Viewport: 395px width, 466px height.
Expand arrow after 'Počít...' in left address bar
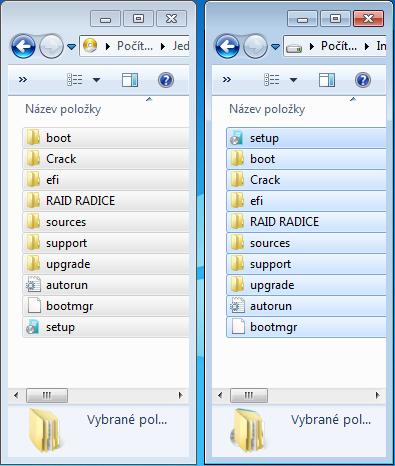(x=163, y=46)
